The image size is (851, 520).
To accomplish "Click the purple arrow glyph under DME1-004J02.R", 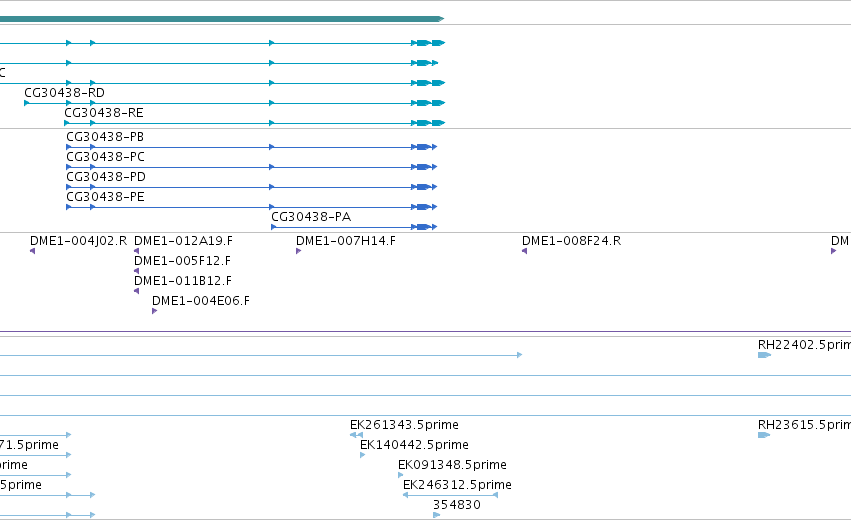I will tap(33, 251).
